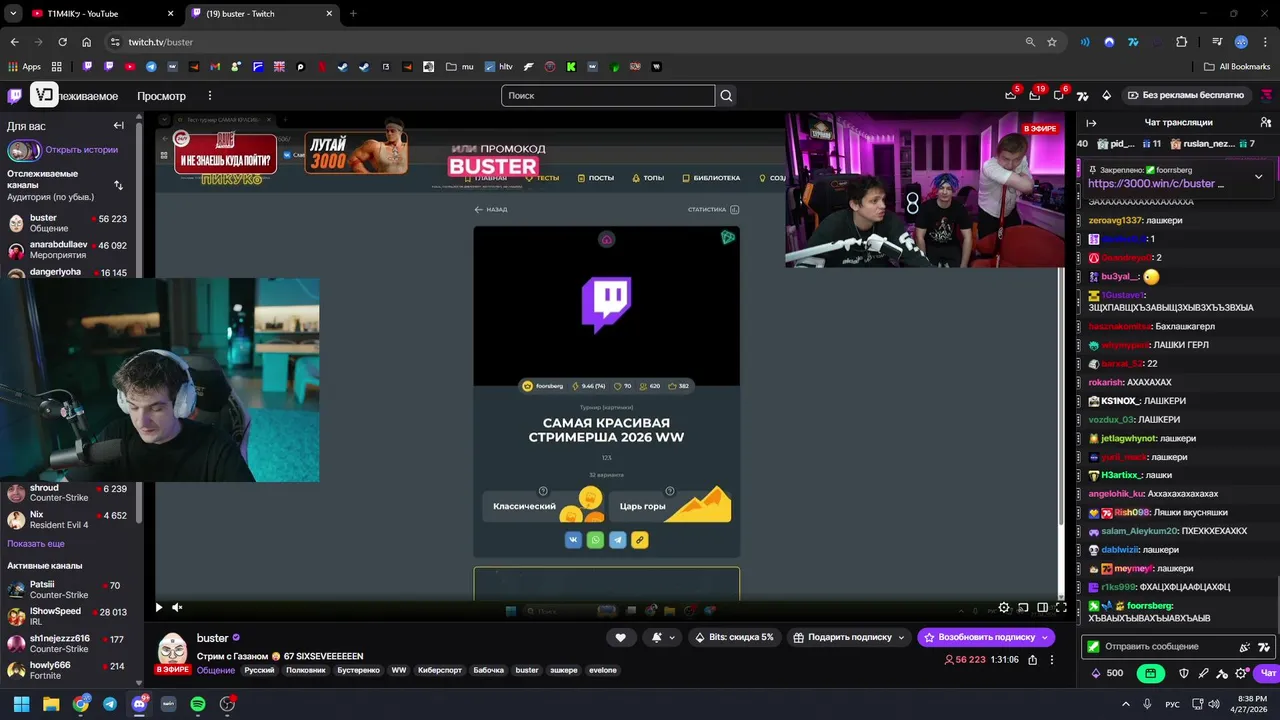This screenshot has height=720, width=1280.
Task: Play the Twitch stream video
Action: (x=158, y=607)
